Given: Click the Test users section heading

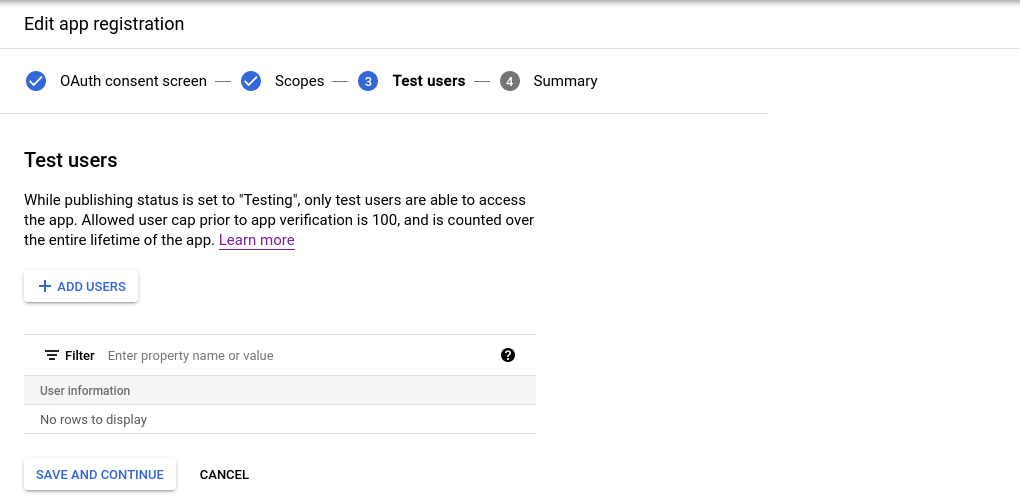Looking at the screenshot, I should click(71, 160).
